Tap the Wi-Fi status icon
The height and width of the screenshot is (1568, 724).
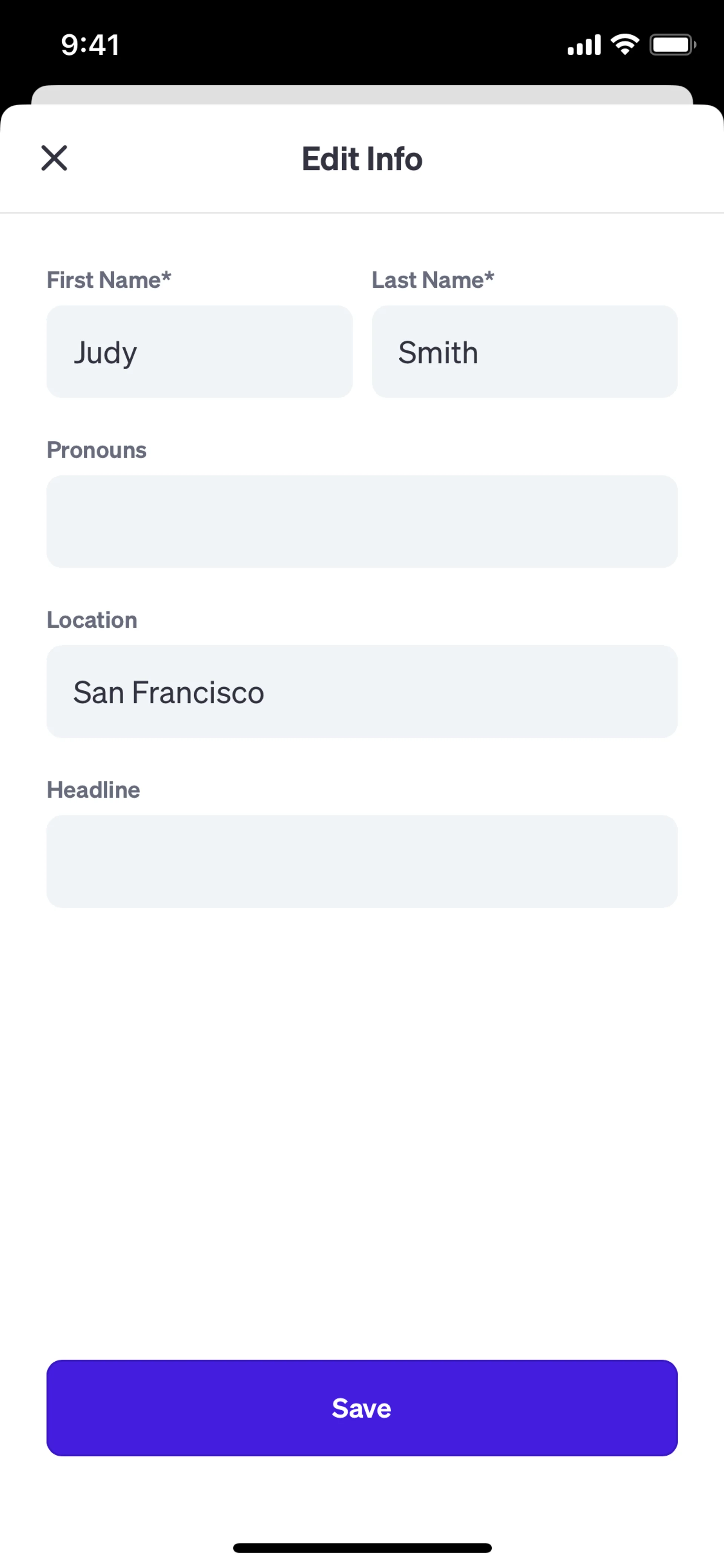[625, 45]
